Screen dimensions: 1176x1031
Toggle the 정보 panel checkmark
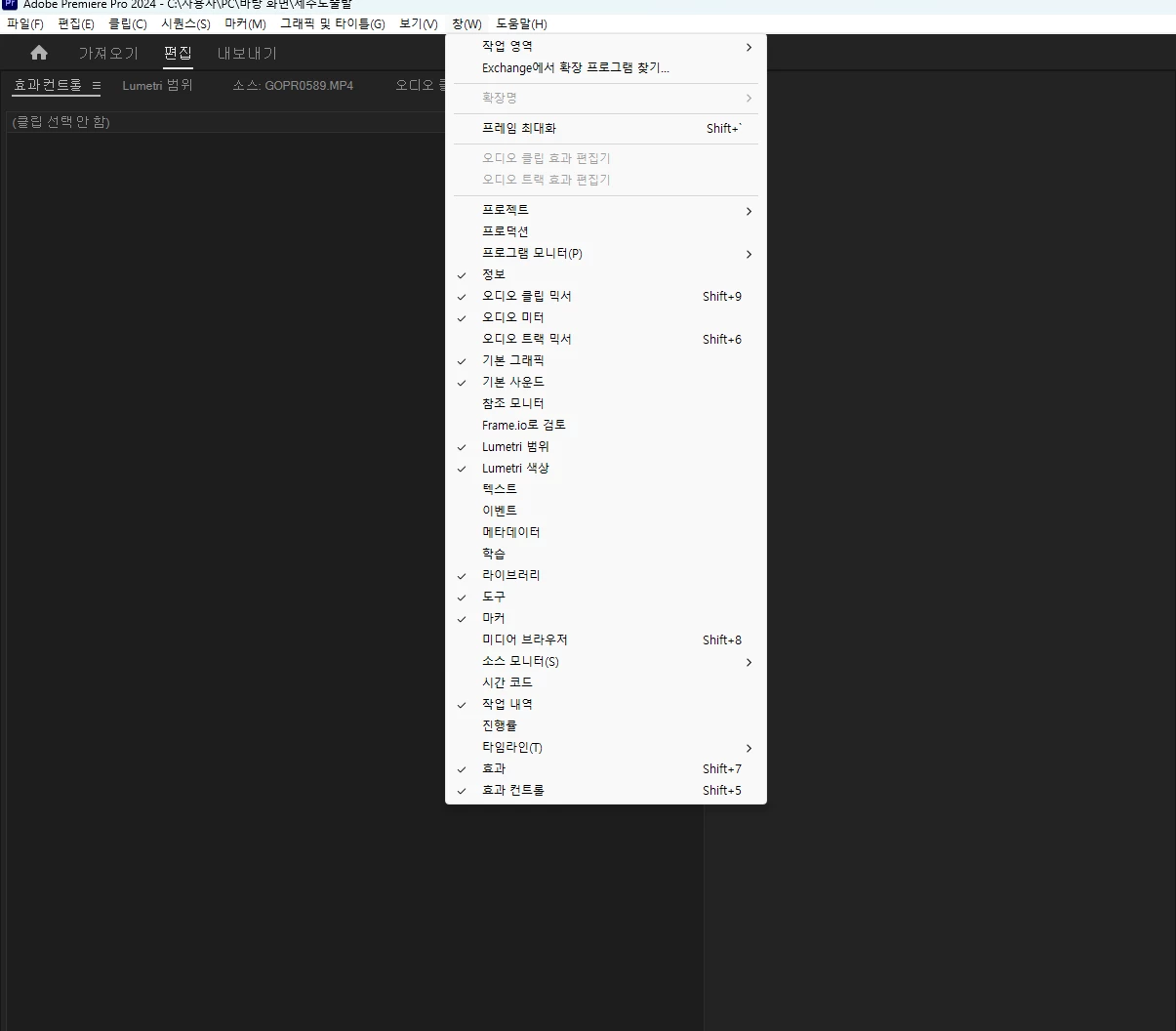605,274
